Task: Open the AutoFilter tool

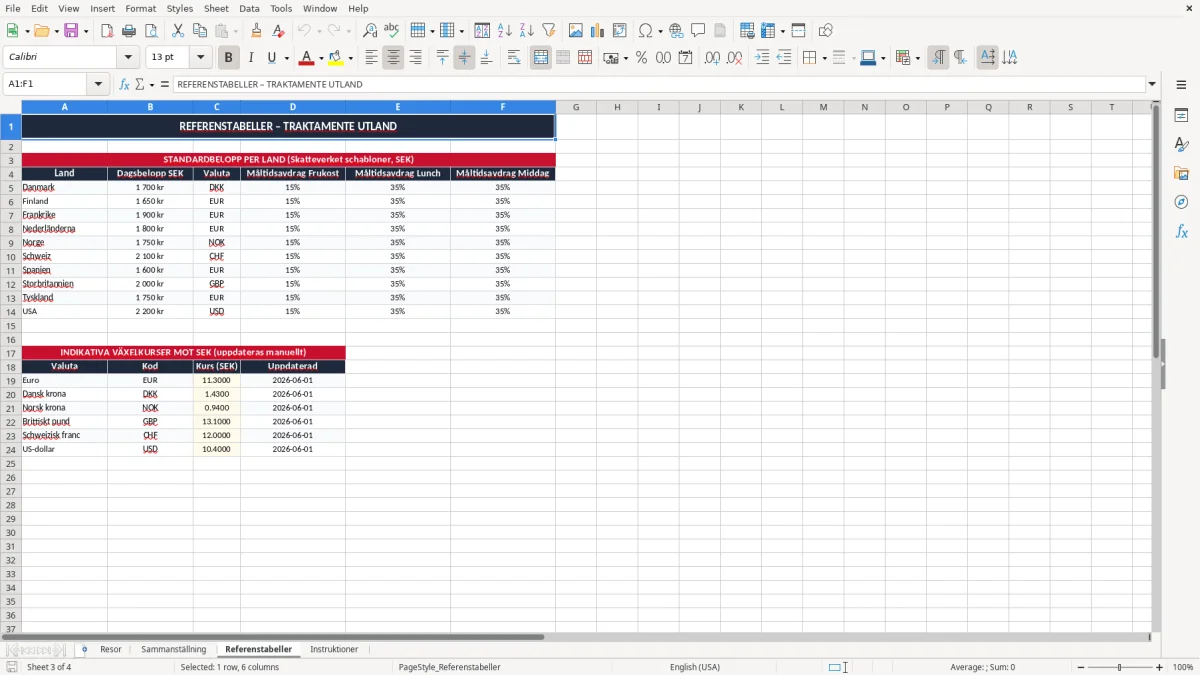Action: pos(548,31)
